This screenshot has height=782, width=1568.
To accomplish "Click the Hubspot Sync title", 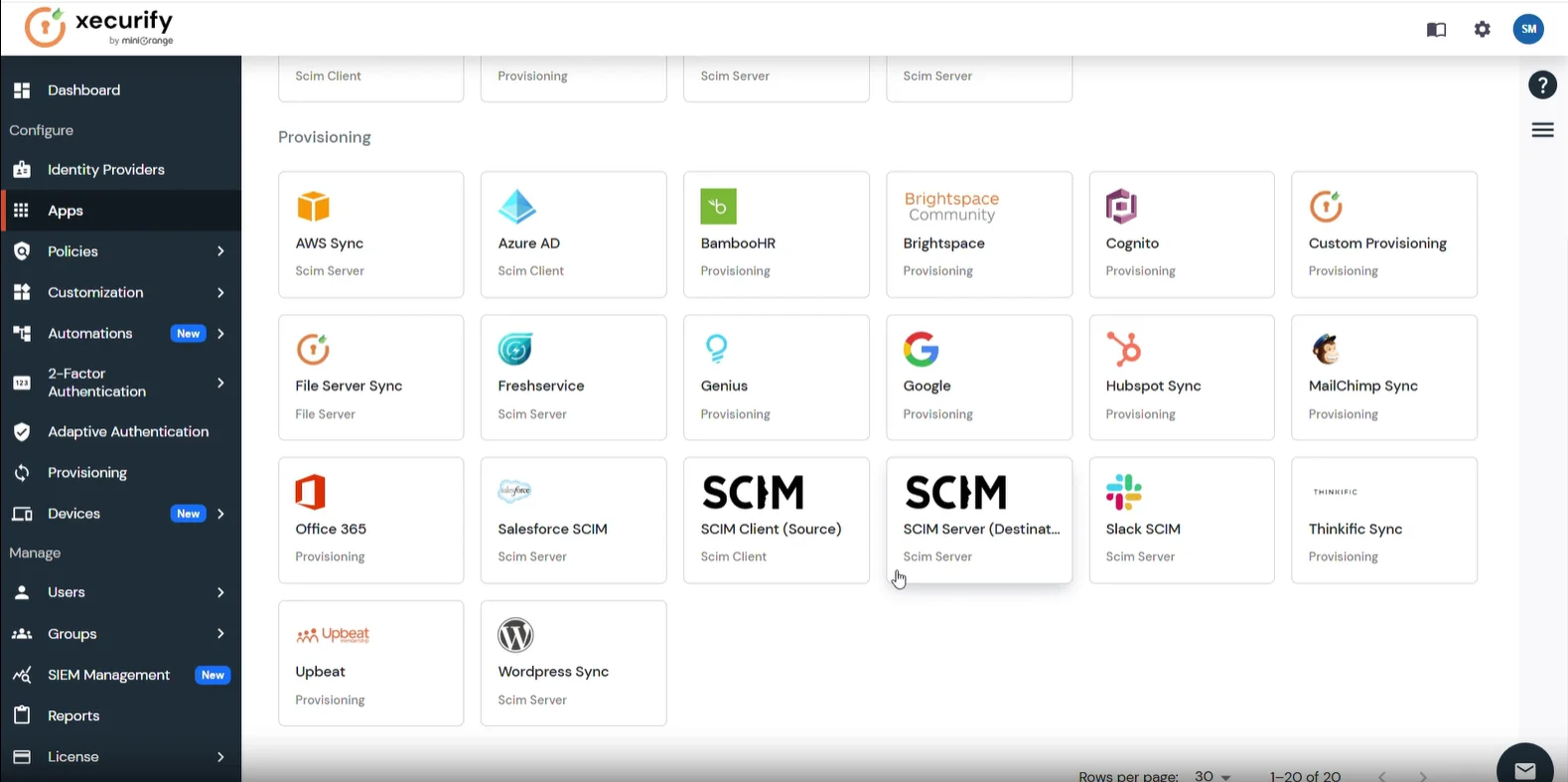I will click(x=1153, y=386).
